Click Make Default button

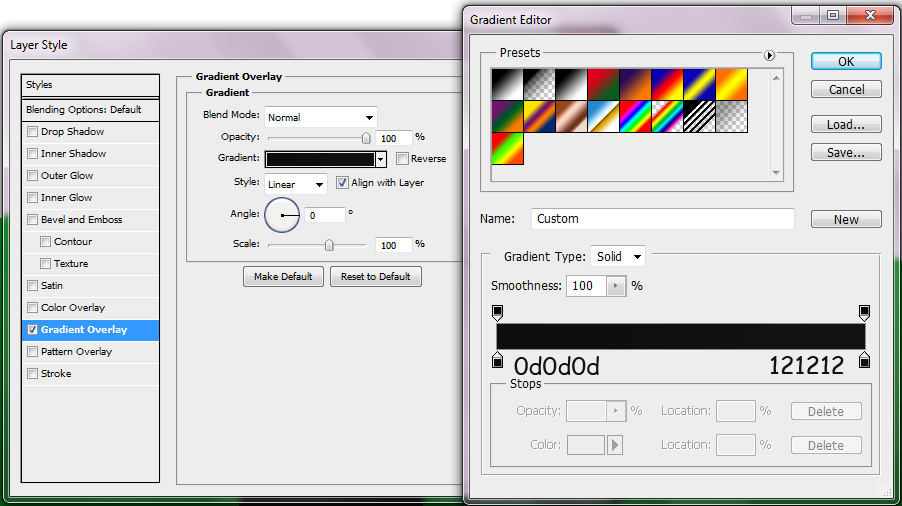tap(283, 277)
